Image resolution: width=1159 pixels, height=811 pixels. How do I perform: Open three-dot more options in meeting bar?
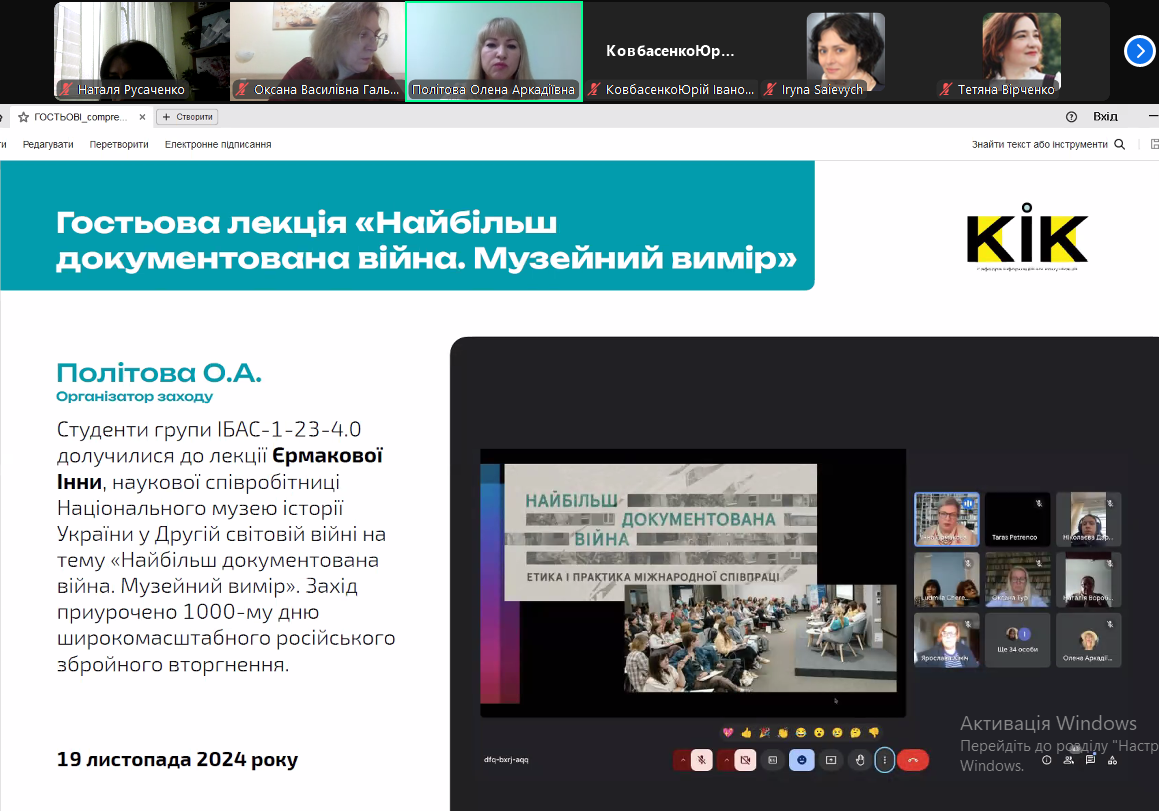point(884,760)
